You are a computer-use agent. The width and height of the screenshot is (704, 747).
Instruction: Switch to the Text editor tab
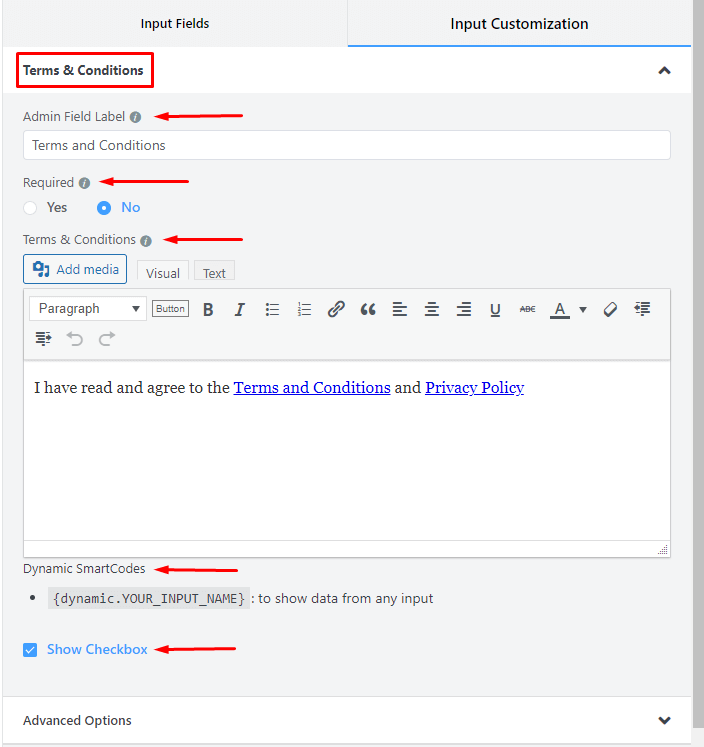(x=214, y=273)
